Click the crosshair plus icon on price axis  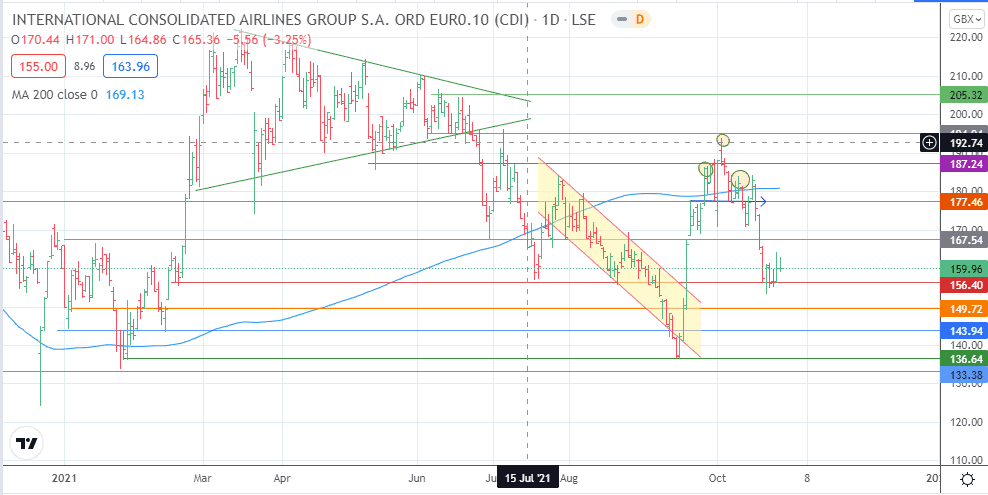pos(929,143)
